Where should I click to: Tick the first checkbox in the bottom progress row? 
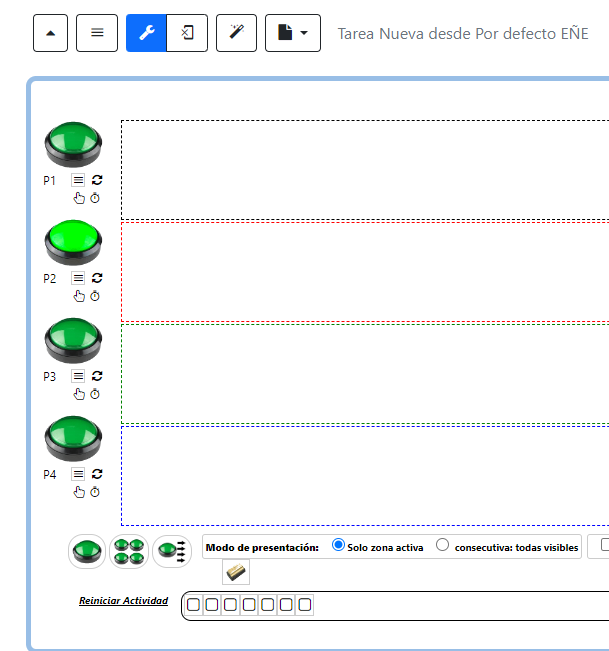click(x=193, y=605)
